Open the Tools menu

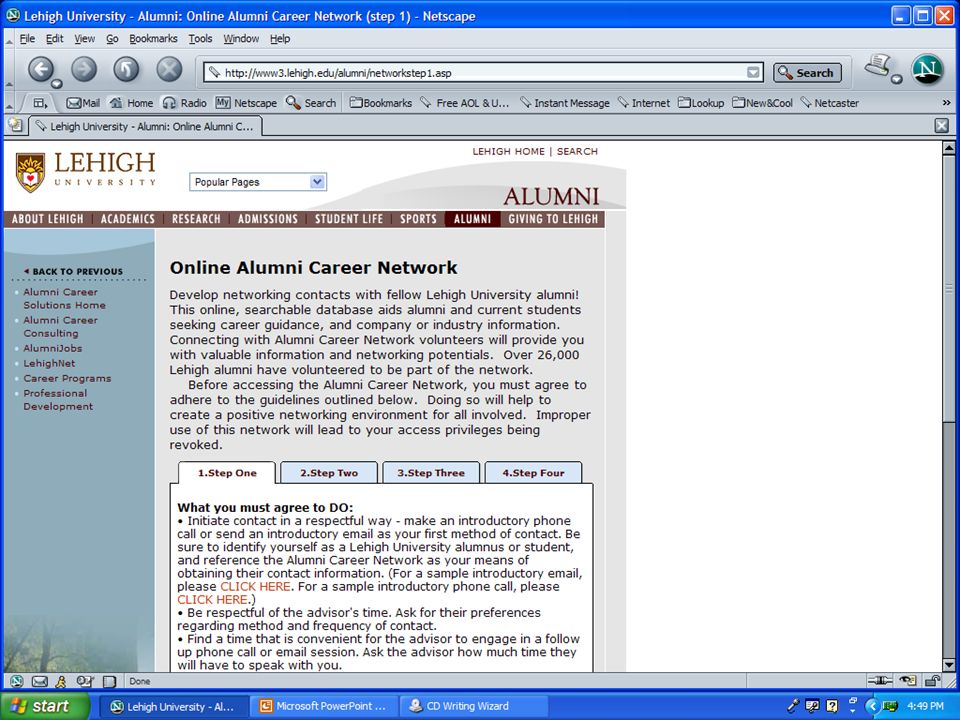200,39
